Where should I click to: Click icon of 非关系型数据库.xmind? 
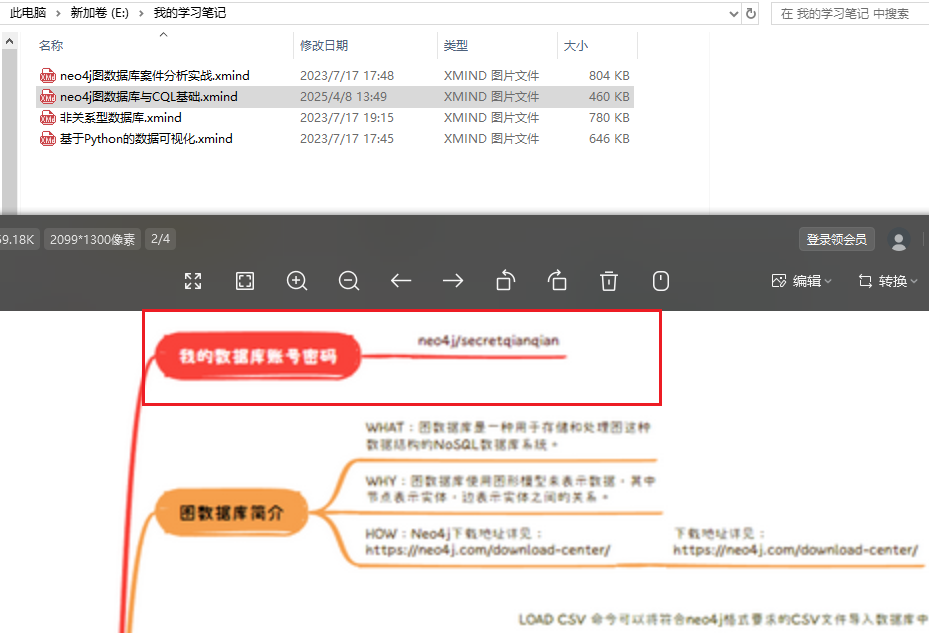tap(48, 118)
